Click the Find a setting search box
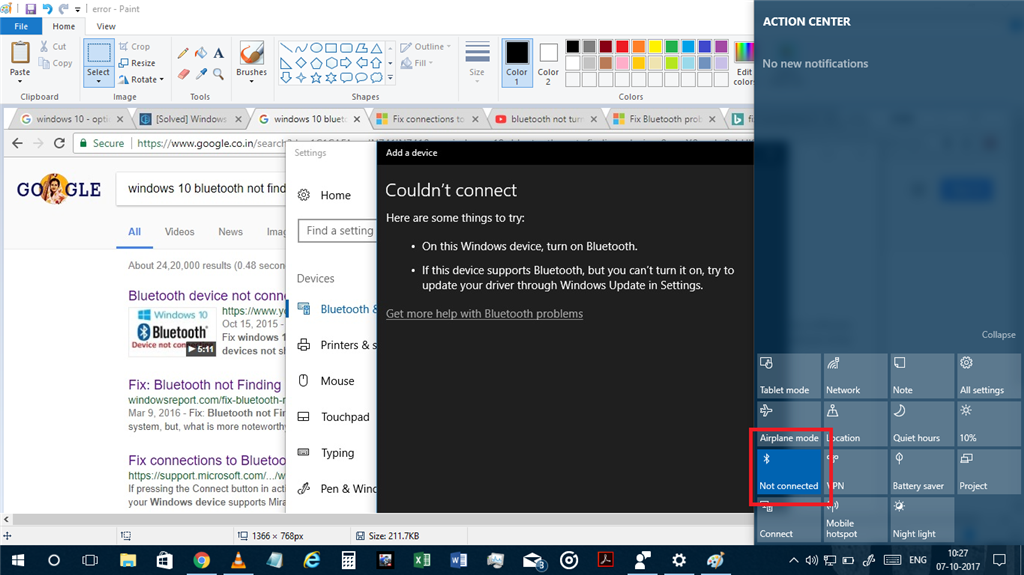 [x=338, y=231]
